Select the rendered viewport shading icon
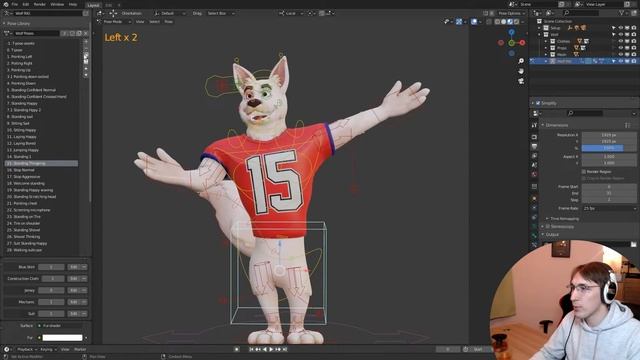640x360 pixels. click(516, 22)
